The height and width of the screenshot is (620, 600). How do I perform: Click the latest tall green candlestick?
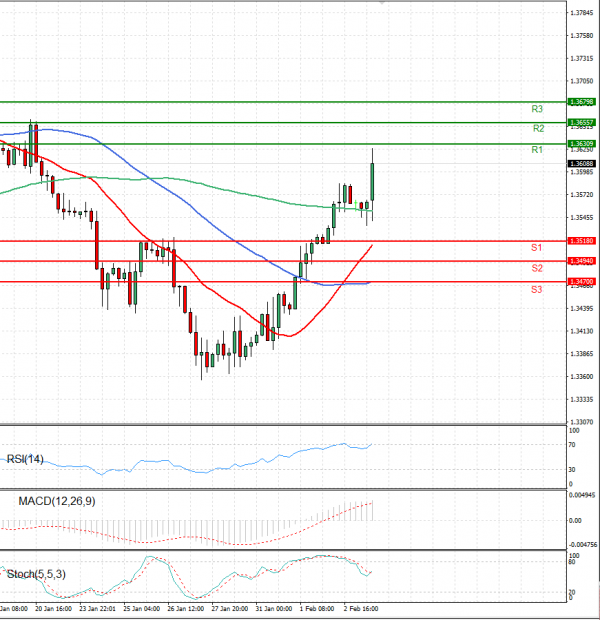click(x=372, y=180)
